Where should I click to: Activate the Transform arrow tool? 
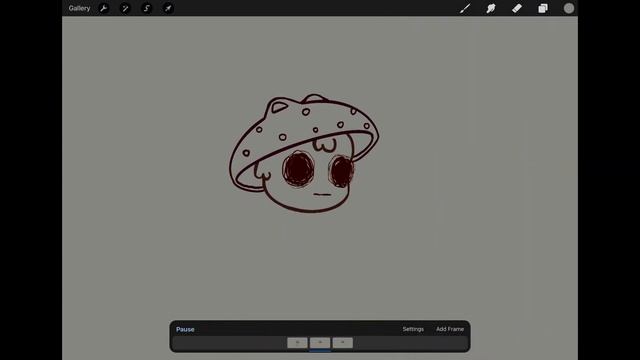coord(168,8)
